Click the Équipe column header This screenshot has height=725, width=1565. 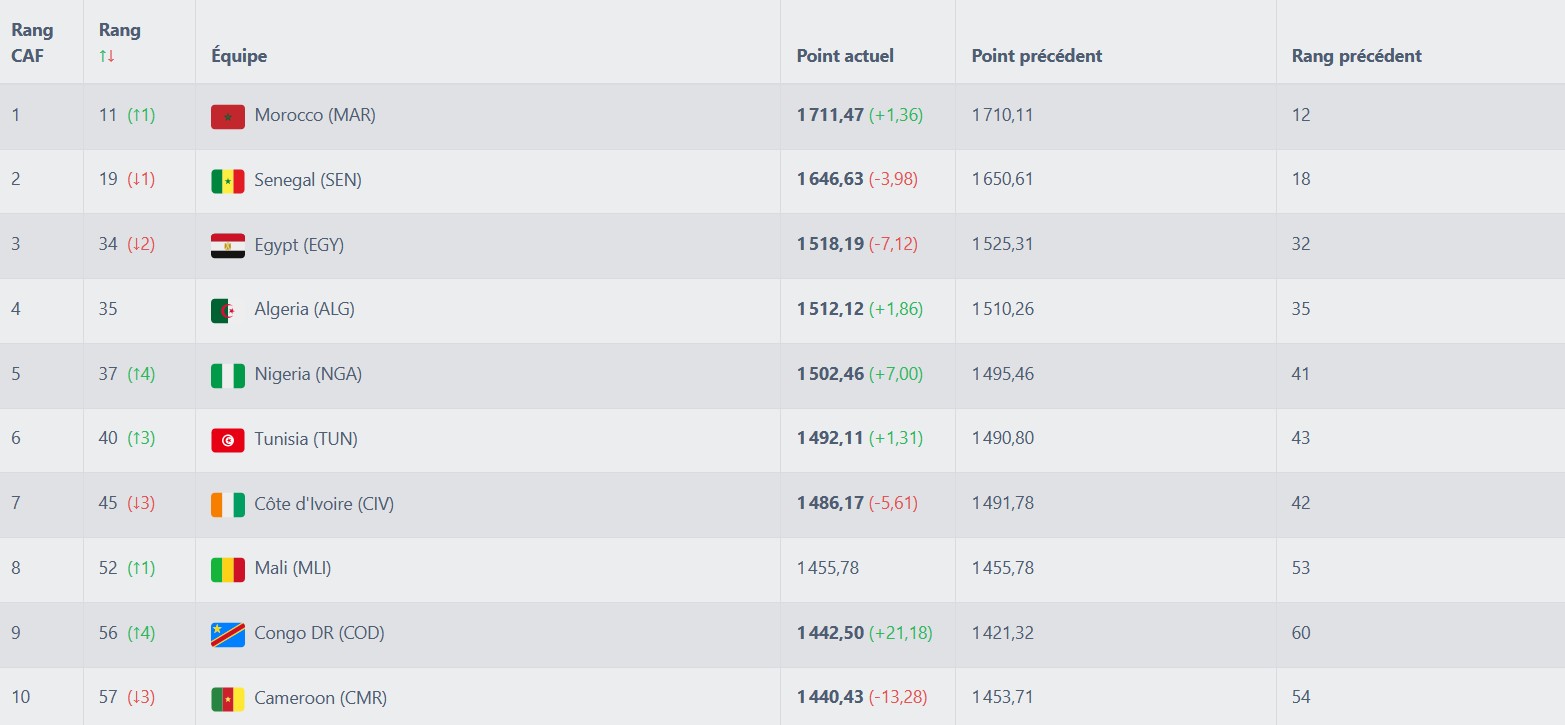click(x=239, y=56)
